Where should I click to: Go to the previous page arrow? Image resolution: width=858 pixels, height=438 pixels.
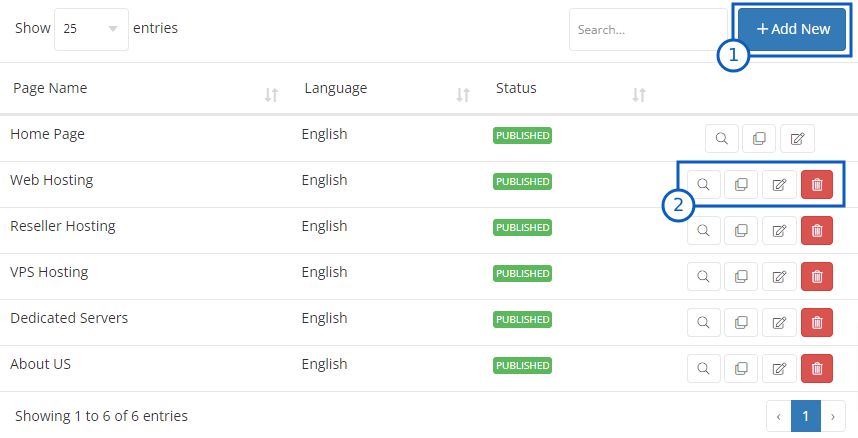(779, 416)
